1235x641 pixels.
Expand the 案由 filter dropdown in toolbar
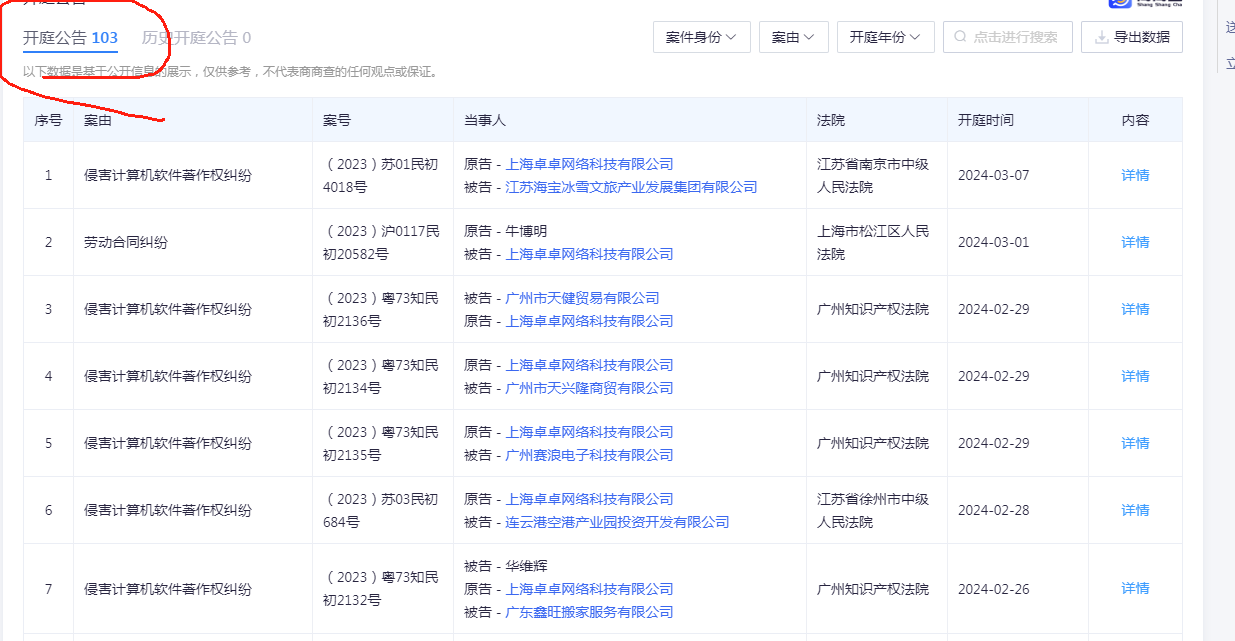coord(794,37)
